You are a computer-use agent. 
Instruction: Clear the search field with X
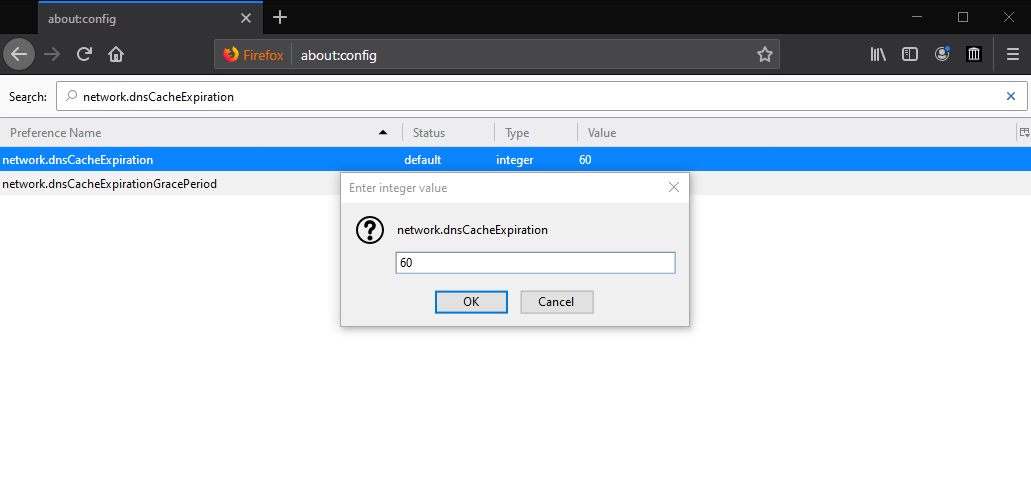pyautogui.click(x=1011, y=97)
